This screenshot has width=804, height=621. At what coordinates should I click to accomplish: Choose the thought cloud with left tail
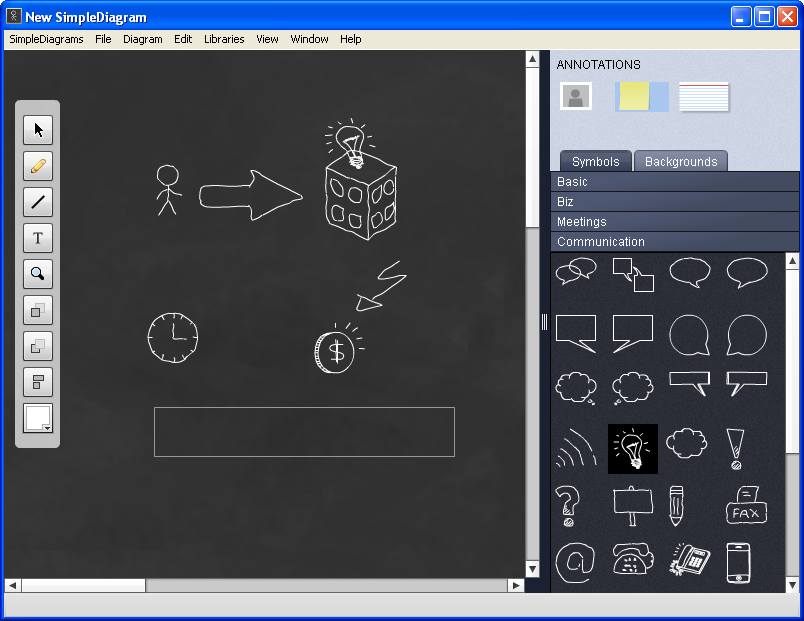(x=633, y=388)
